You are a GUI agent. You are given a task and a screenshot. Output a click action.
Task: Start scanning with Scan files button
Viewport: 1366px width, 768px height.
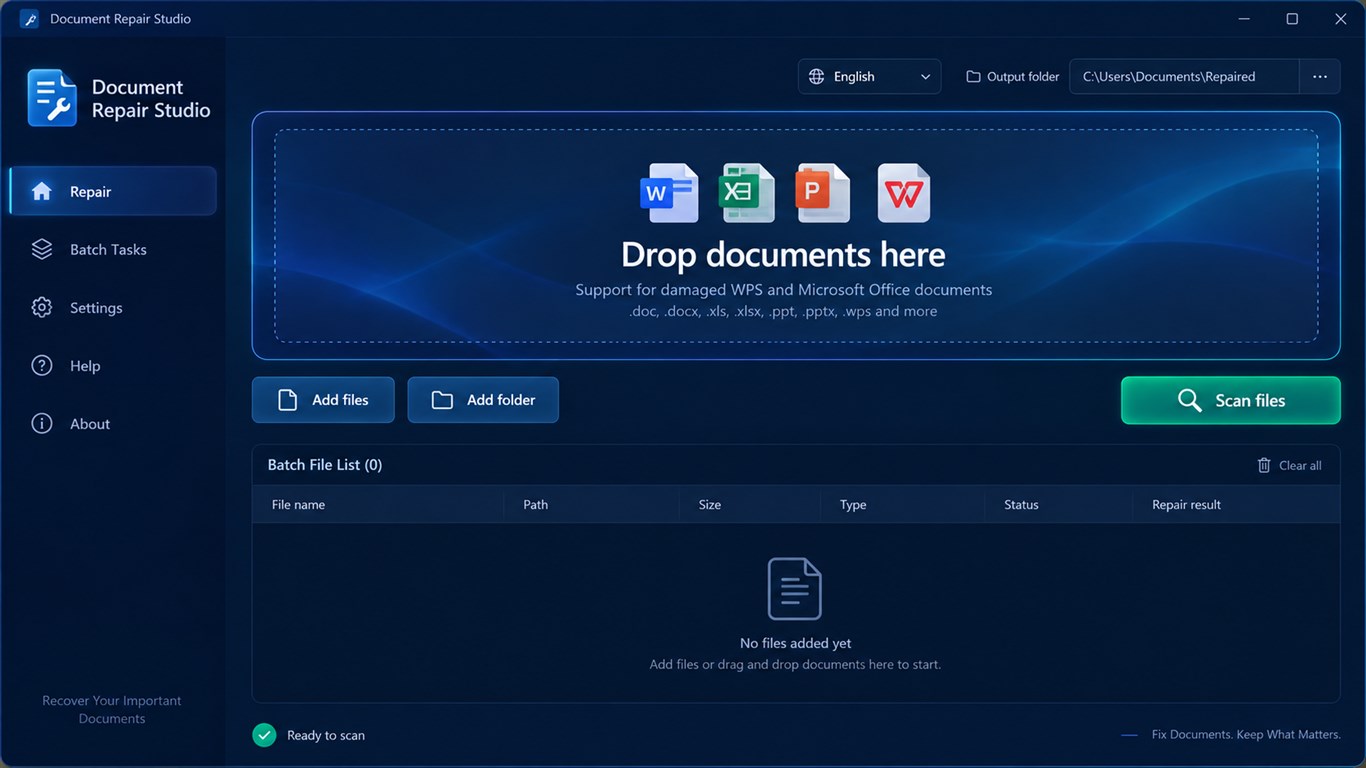(x=1231, y=400)
